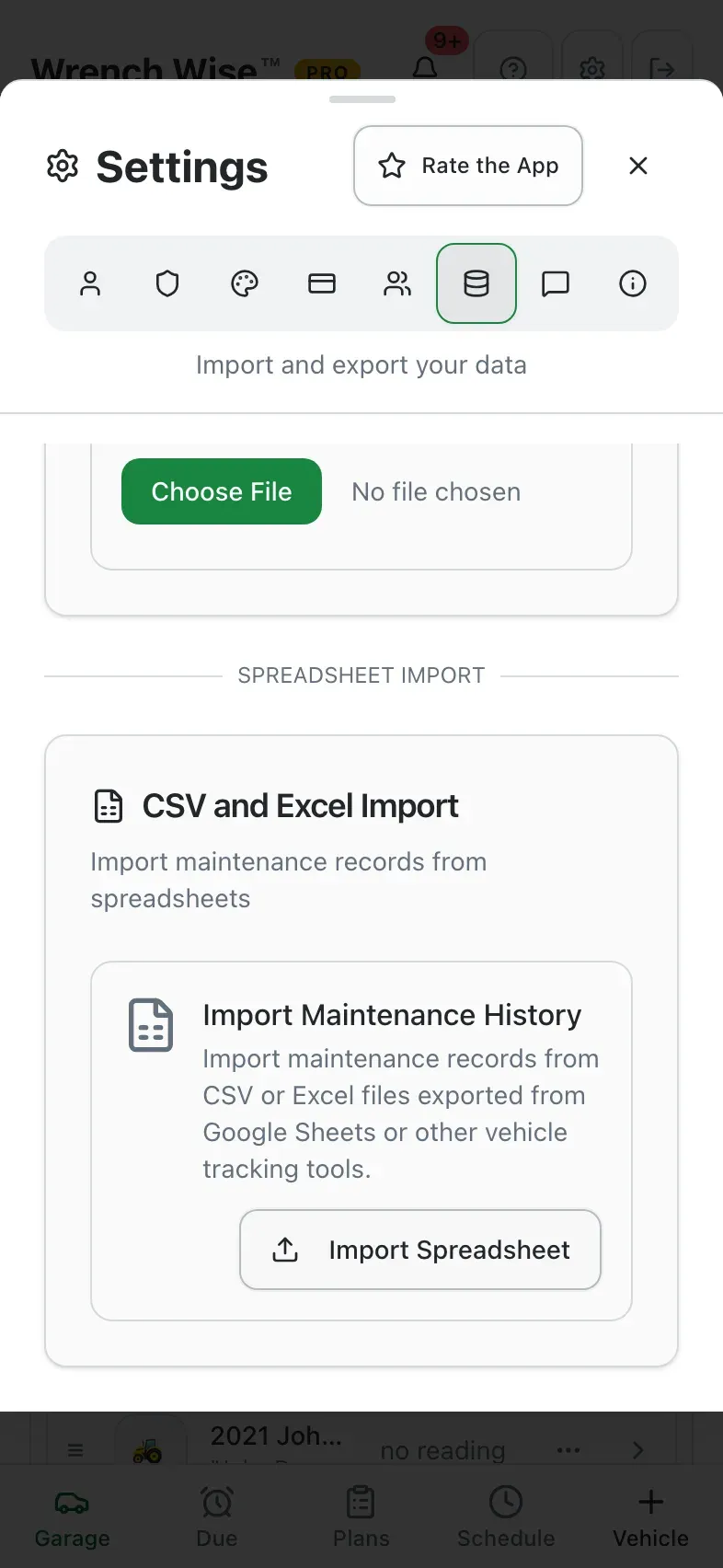
Task: Open Schedule in bottom navigation
Action: pos(506,1518)
